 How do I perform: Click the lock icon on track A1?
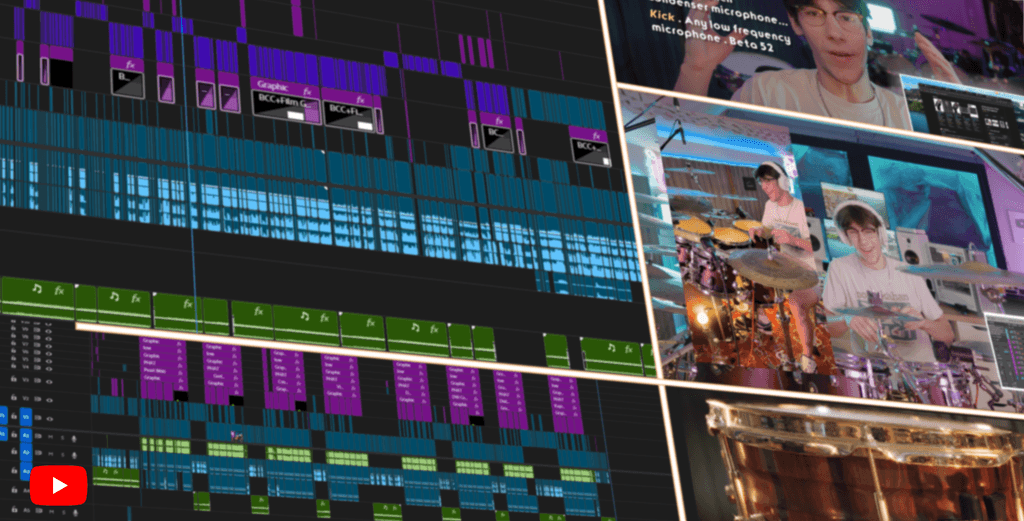14,435
